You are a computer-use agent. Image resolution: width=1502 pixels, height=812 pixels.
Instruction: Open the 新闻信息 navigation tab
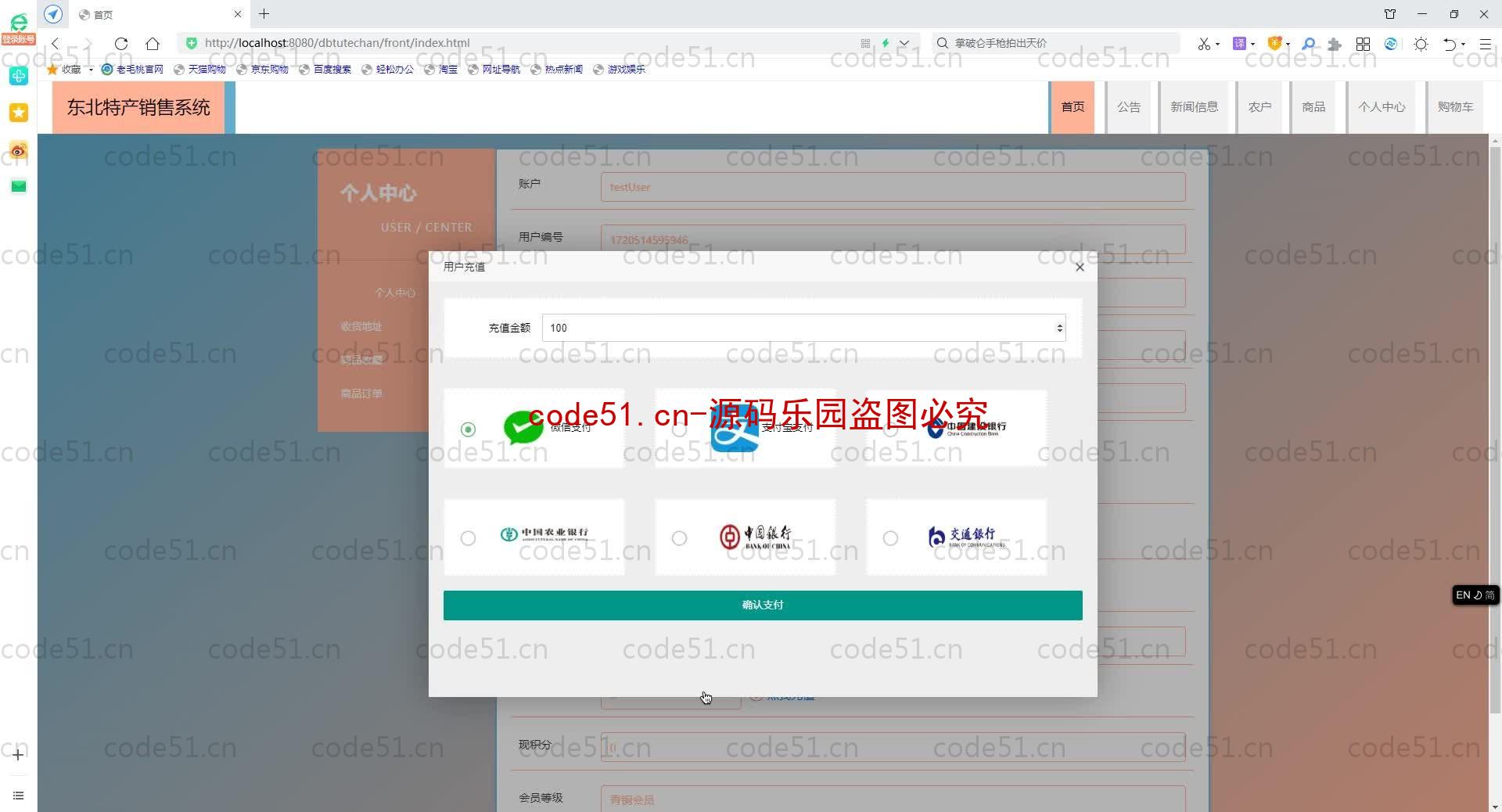point(1194,107)
